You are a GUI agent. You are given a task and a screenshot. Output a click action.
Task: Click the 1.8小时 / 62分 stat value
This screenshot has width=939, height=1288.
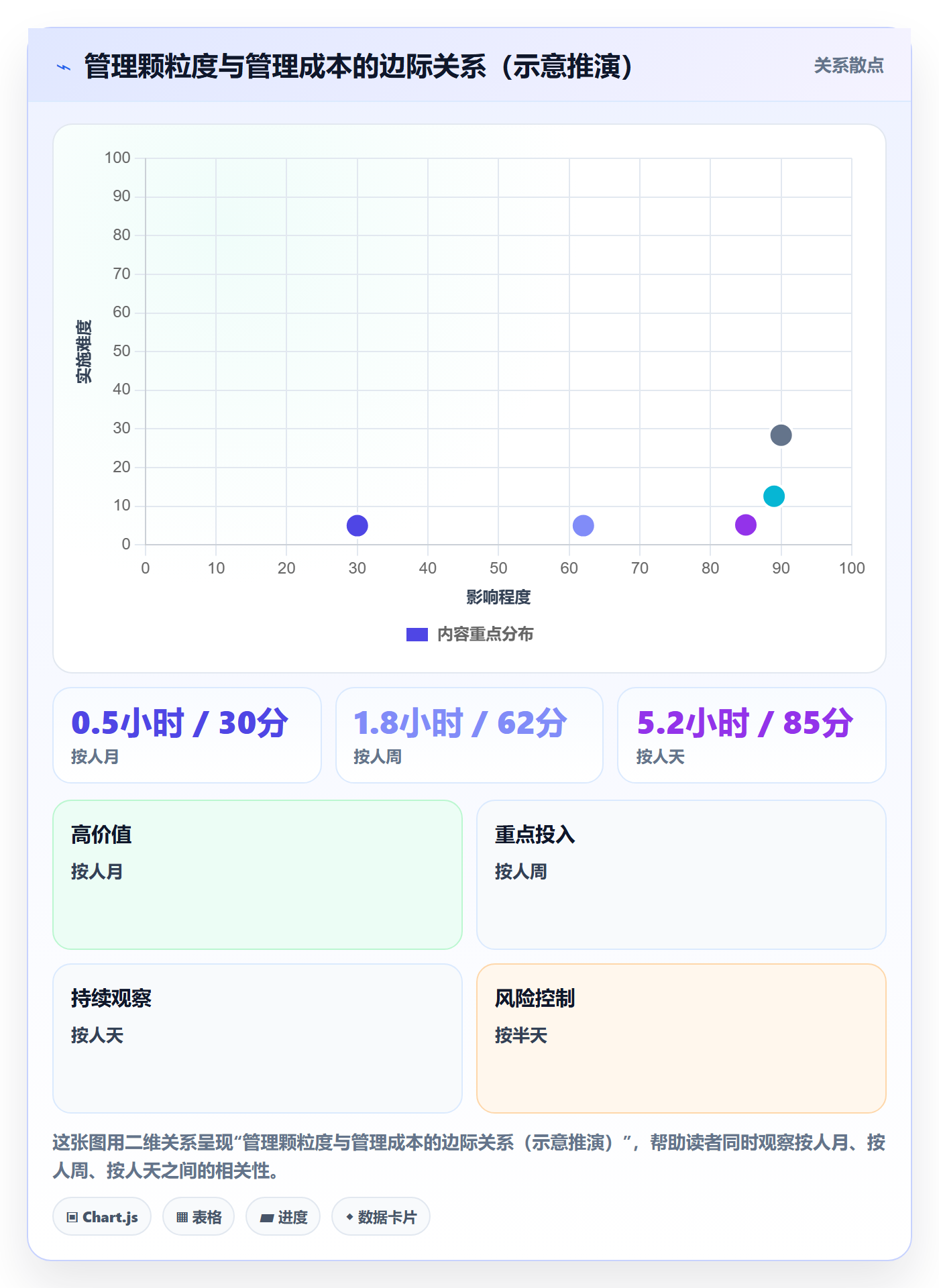(x=461, y=722)
